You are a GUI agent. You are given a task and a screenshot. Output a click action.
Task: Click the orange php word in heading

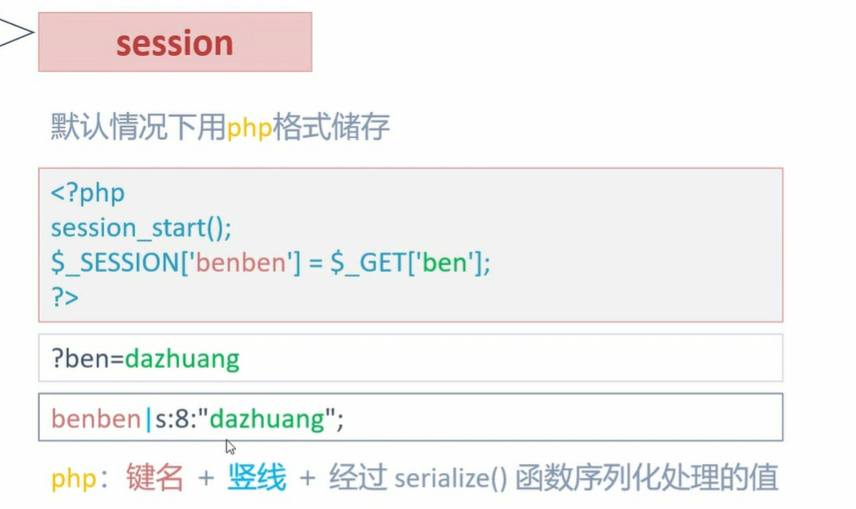(249, 128)
